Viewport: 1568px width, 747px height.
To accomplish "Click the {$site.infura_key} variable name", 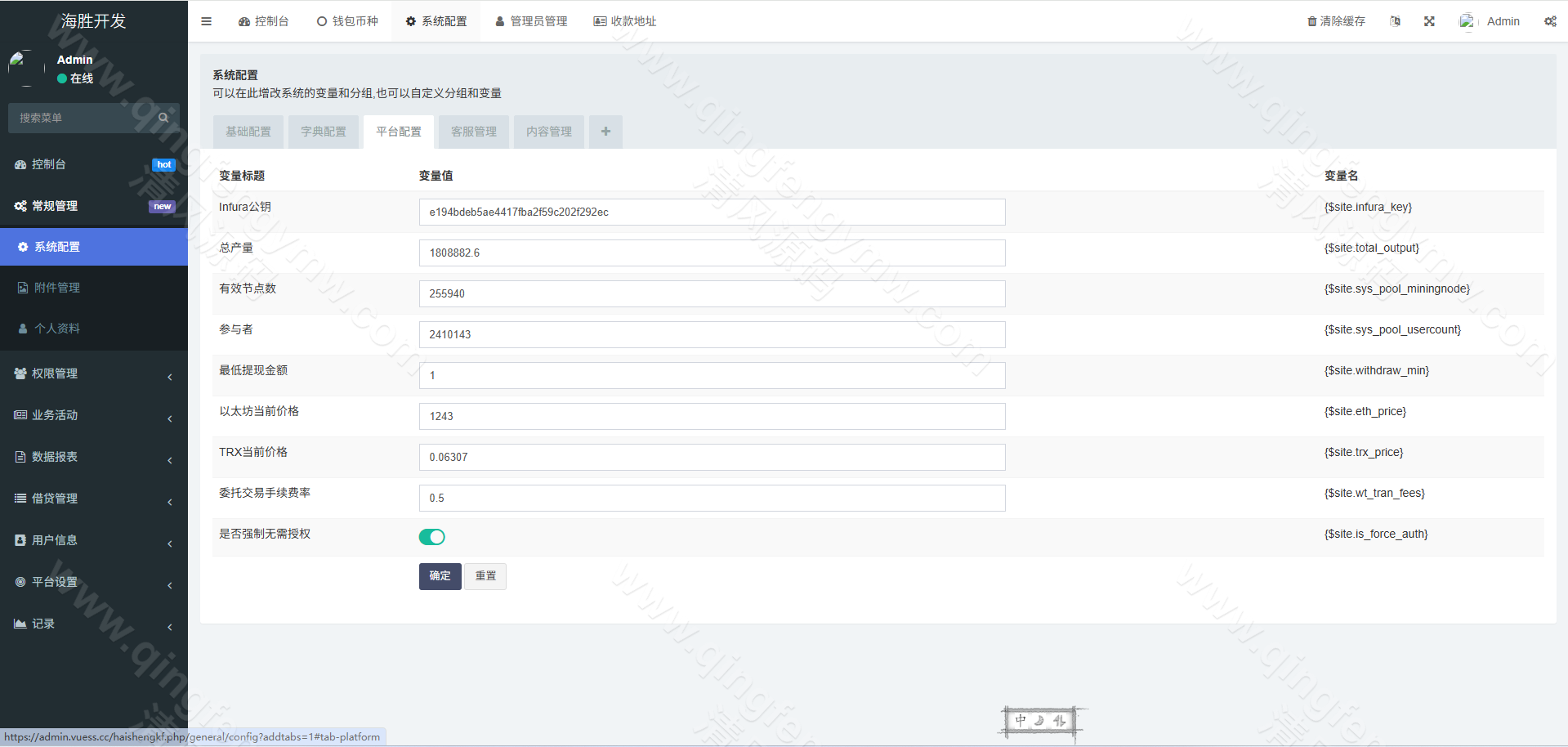I will 1368,207.
